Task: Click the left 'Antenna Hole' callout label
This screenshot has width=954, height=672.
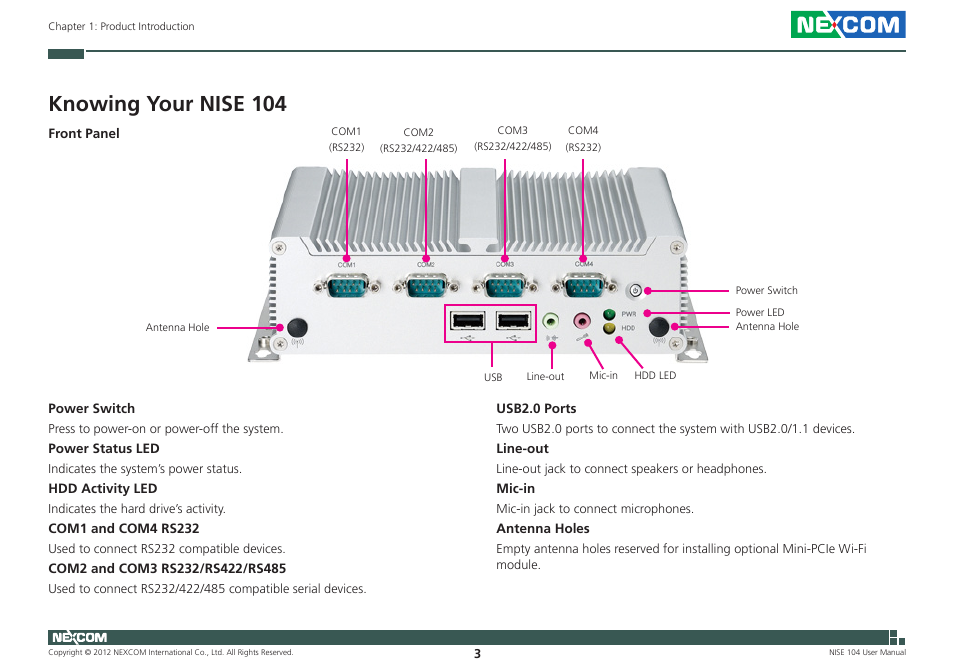Action: 177,327
